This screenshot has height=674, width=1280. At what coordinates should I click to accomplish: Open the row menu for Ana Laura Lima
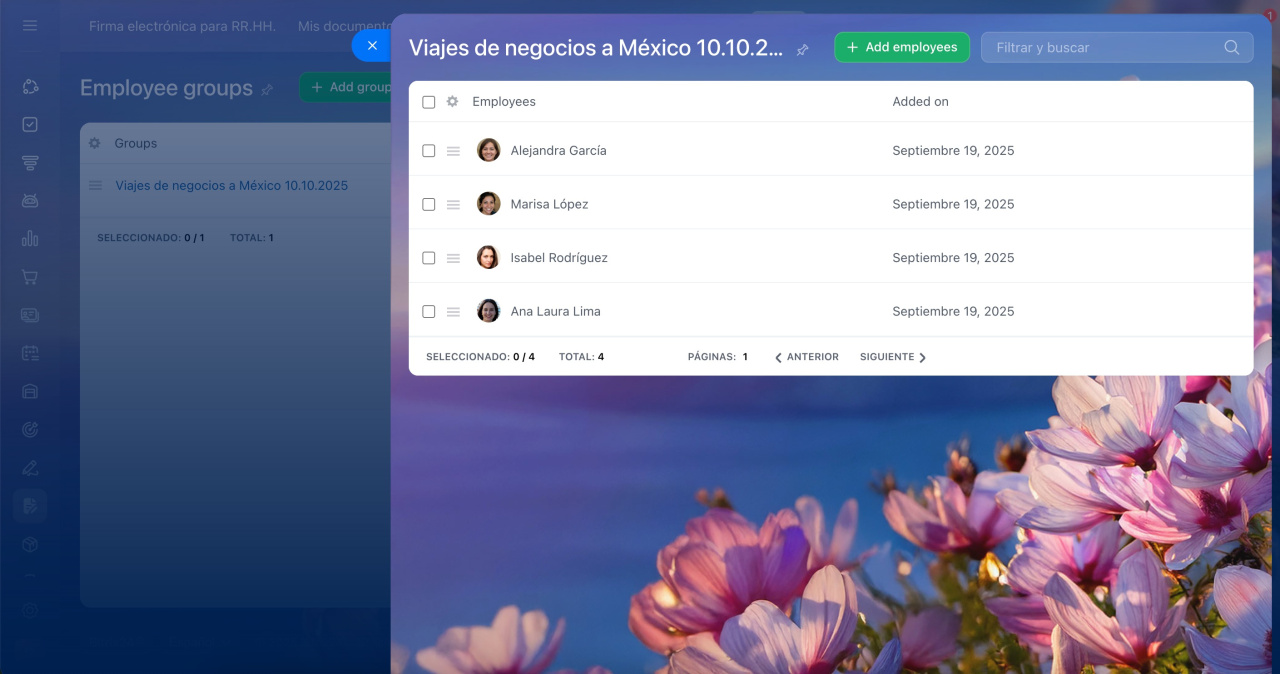[x=453, y=312]
